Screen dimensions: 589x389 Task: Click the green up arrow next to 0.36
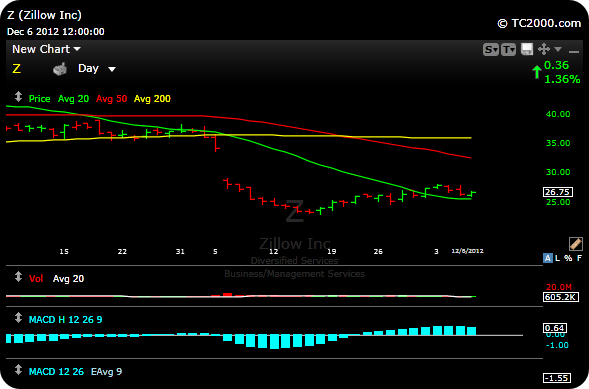(537, 72)
